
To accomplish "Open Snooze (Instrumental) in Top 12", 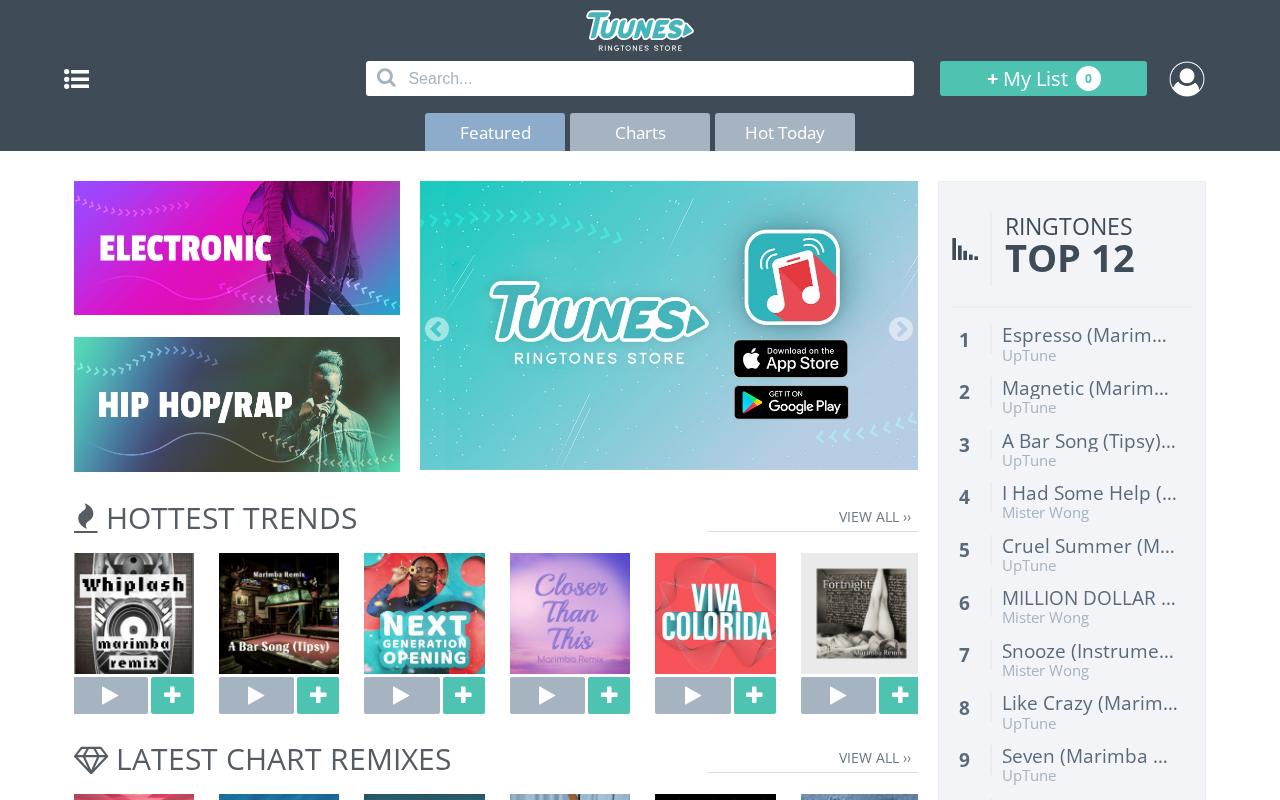I will [x=1088, y=651].
